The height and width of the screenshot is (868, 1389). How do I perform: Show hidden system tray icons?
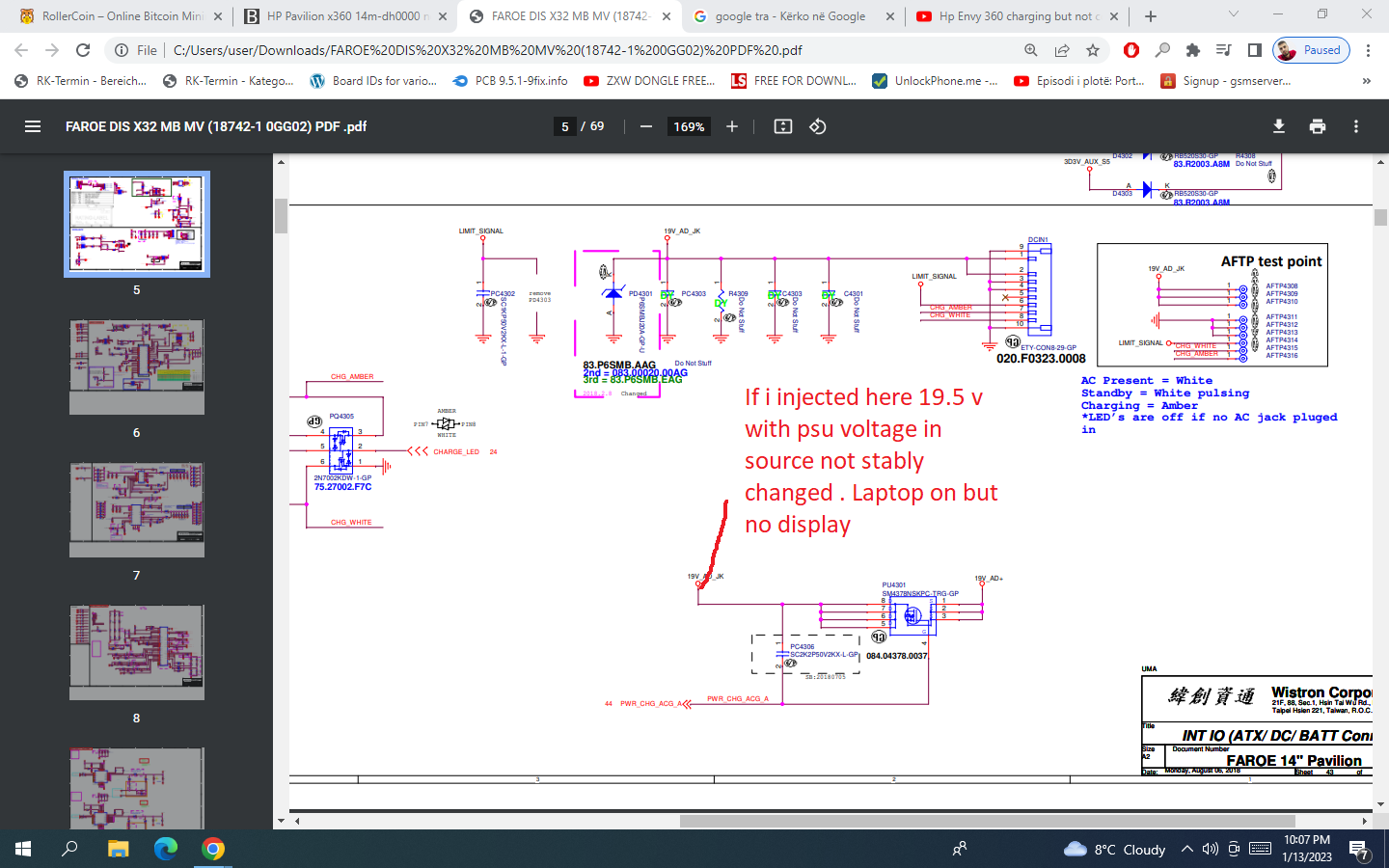pos(1186,849)
